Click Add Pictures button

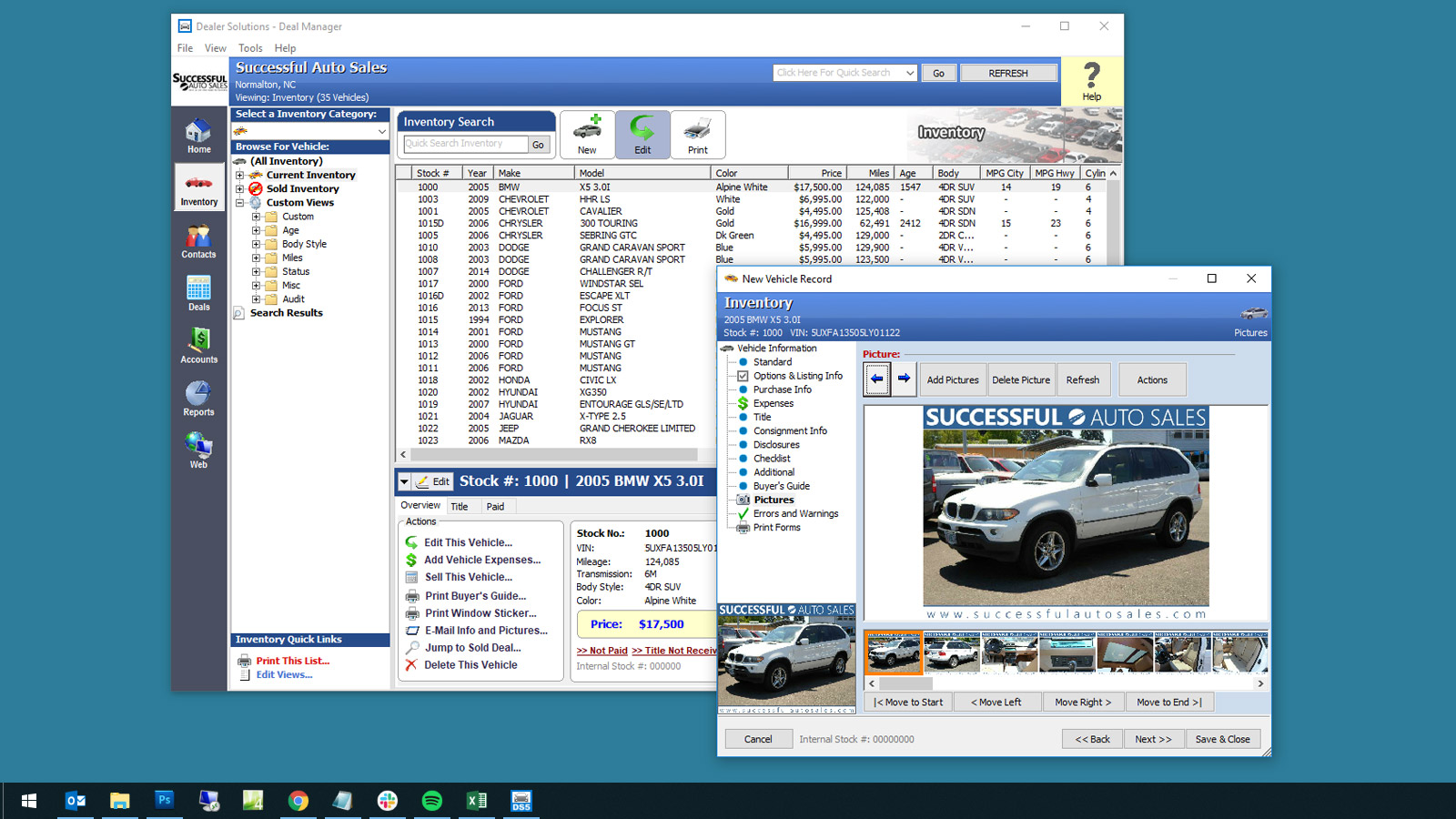[x=953, y=380]
